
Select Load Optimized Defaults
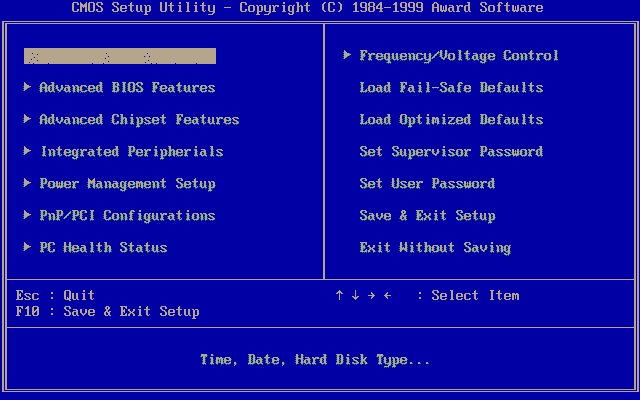coord(451,120)
